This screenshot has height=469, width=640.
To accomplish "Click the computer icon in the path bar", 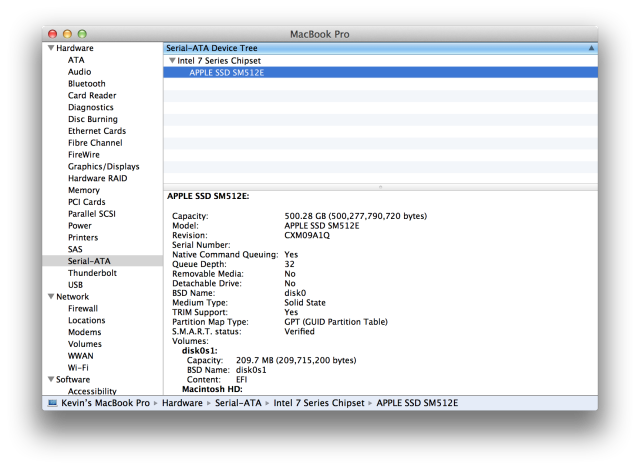I will point(53,403).
